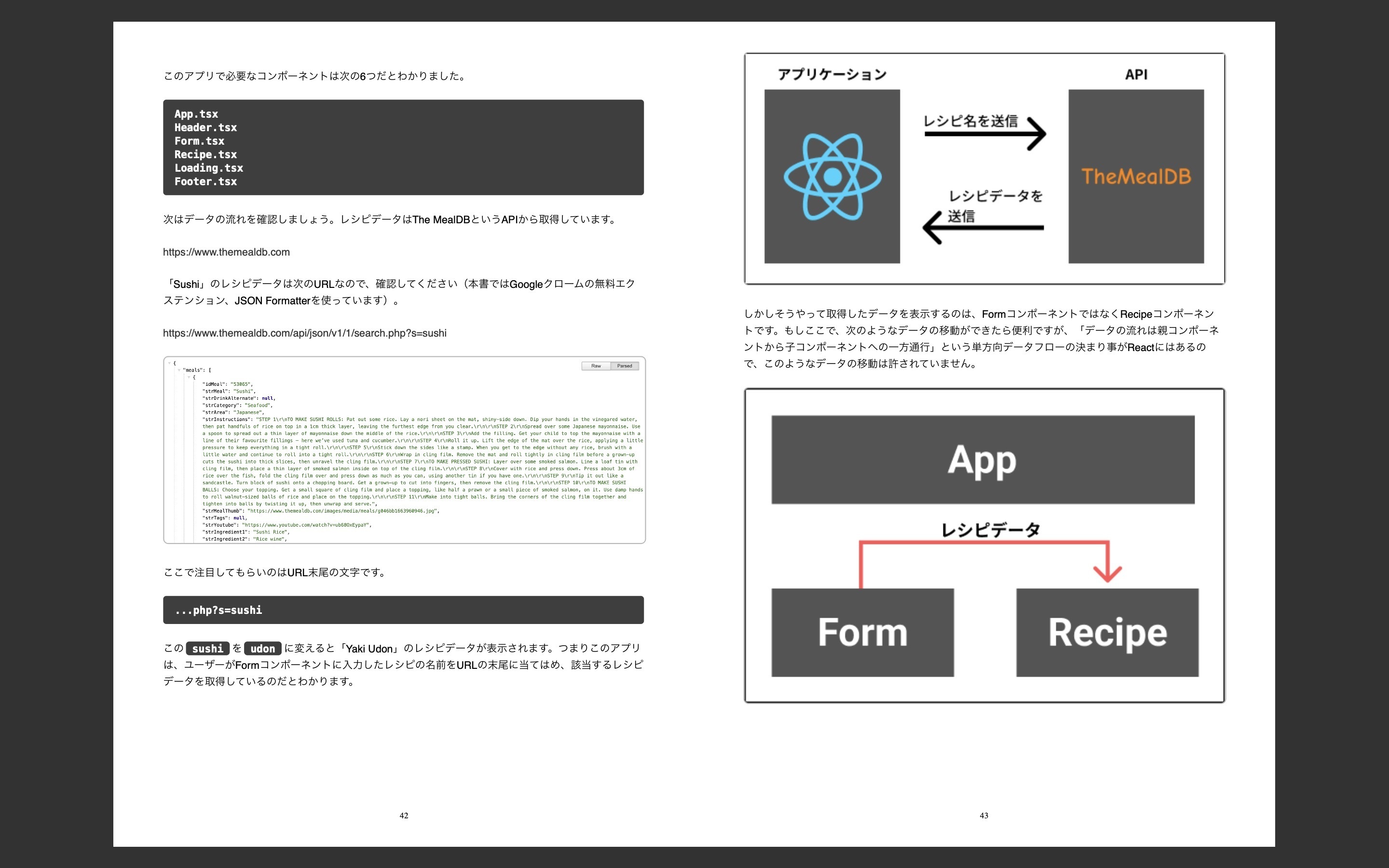Click the Recipe box in the component diagram

point(1107,633)
